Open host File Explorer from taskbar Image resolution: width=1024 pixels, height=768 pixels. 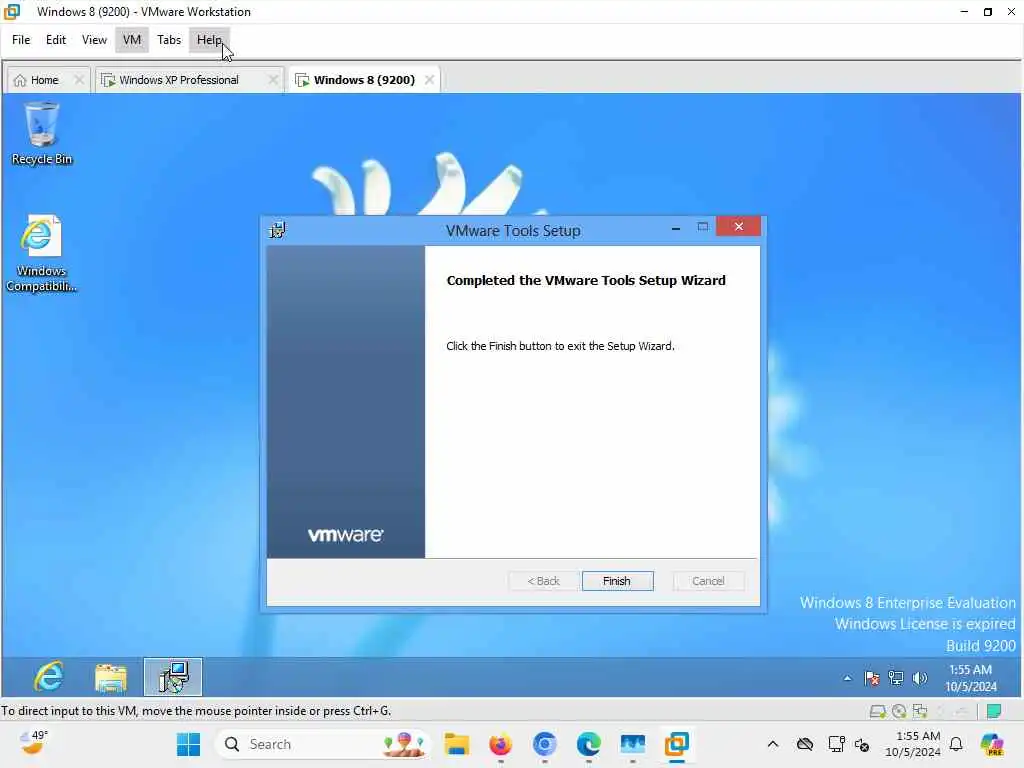(x=456, y=744)
